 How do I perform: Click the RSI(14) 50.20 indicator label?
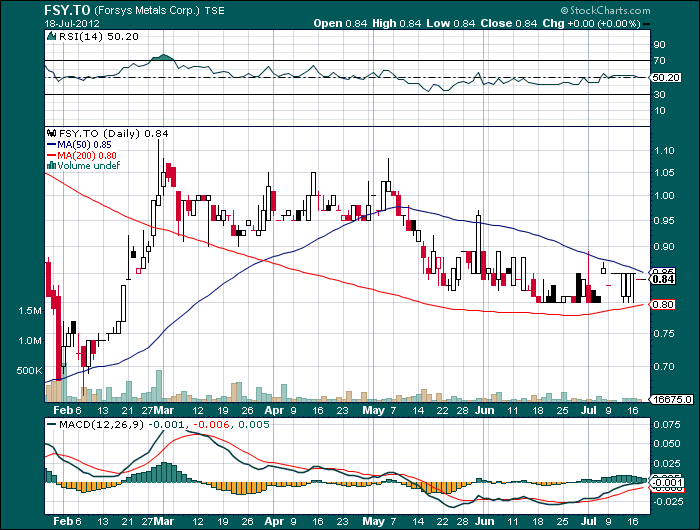coord(99,37)
